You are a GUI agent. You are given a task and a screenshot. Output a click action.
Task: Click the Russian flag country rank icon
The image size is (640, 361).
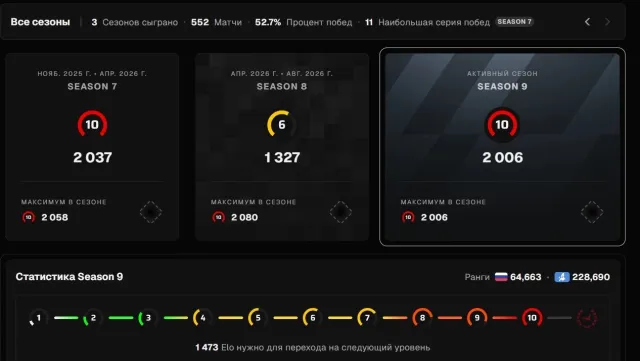[501, 277]
